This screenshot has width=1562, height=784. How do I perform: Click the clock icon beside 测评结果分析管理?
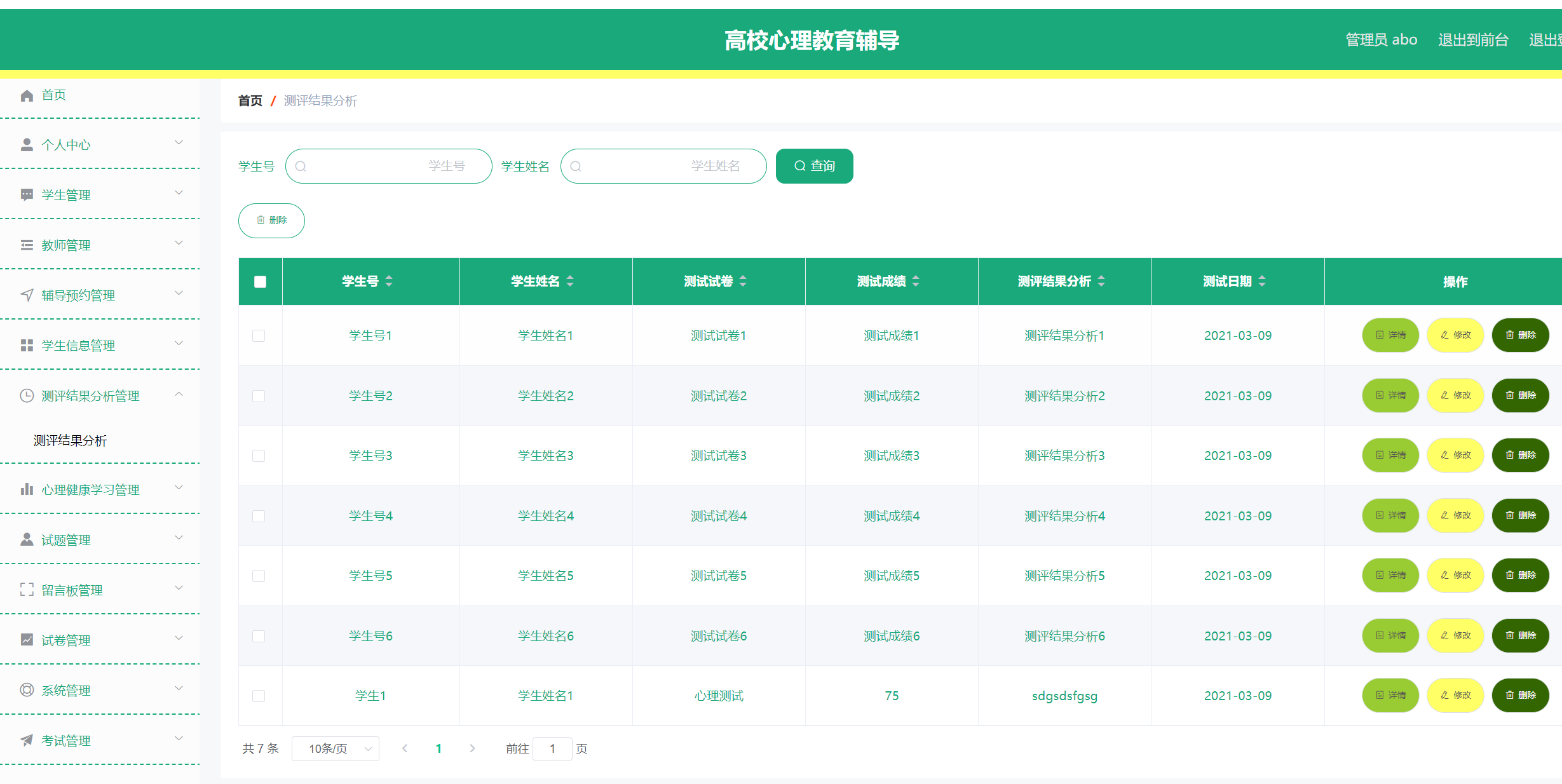(x=27, y=396)
